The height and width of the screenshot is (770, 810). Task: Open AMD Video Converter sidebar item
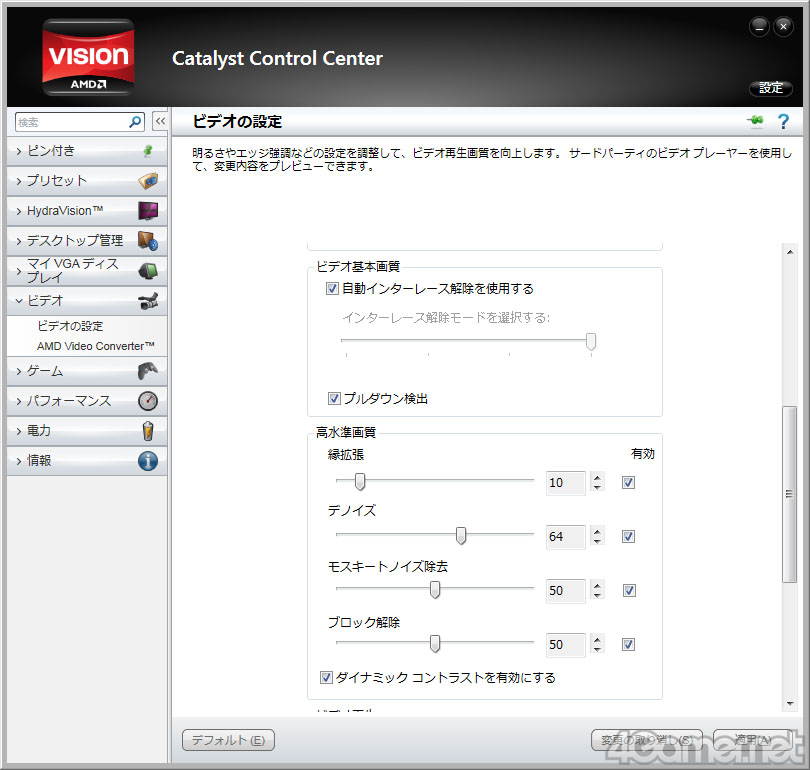[96, 346]
